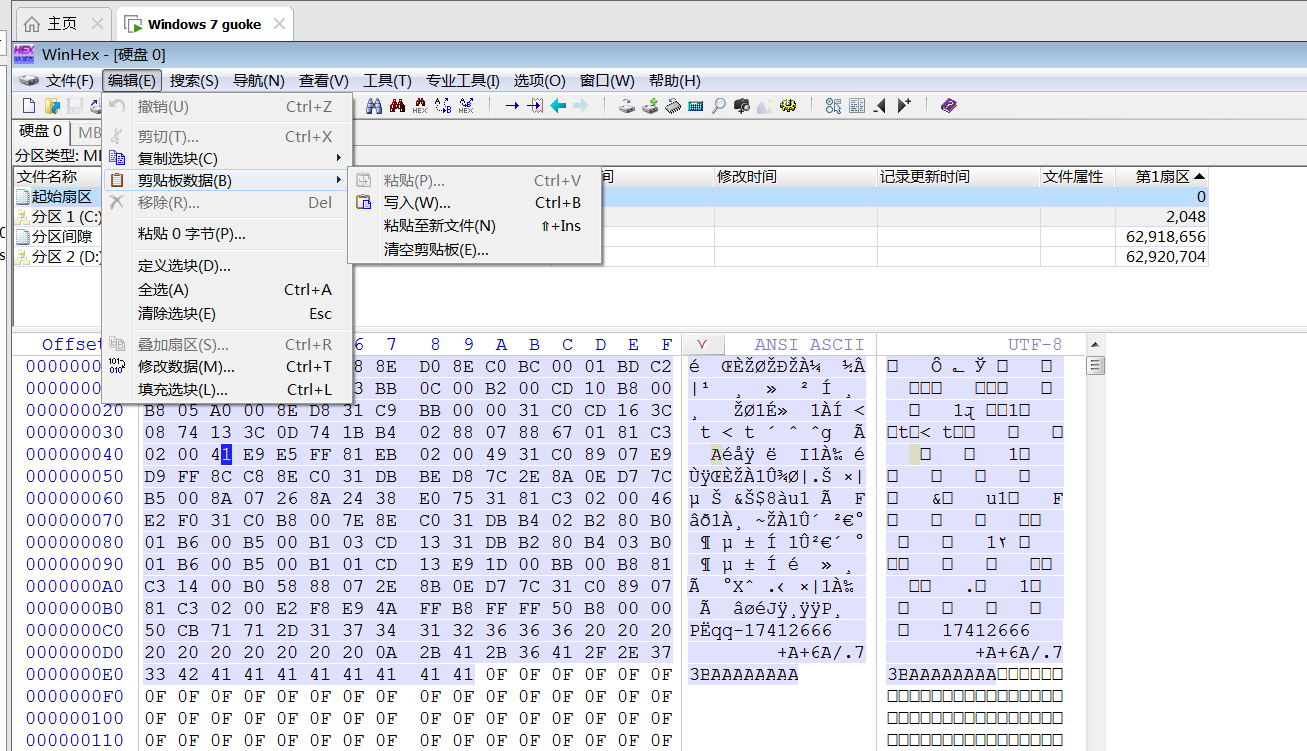Select the 分区间隙 row

(611, 237)
